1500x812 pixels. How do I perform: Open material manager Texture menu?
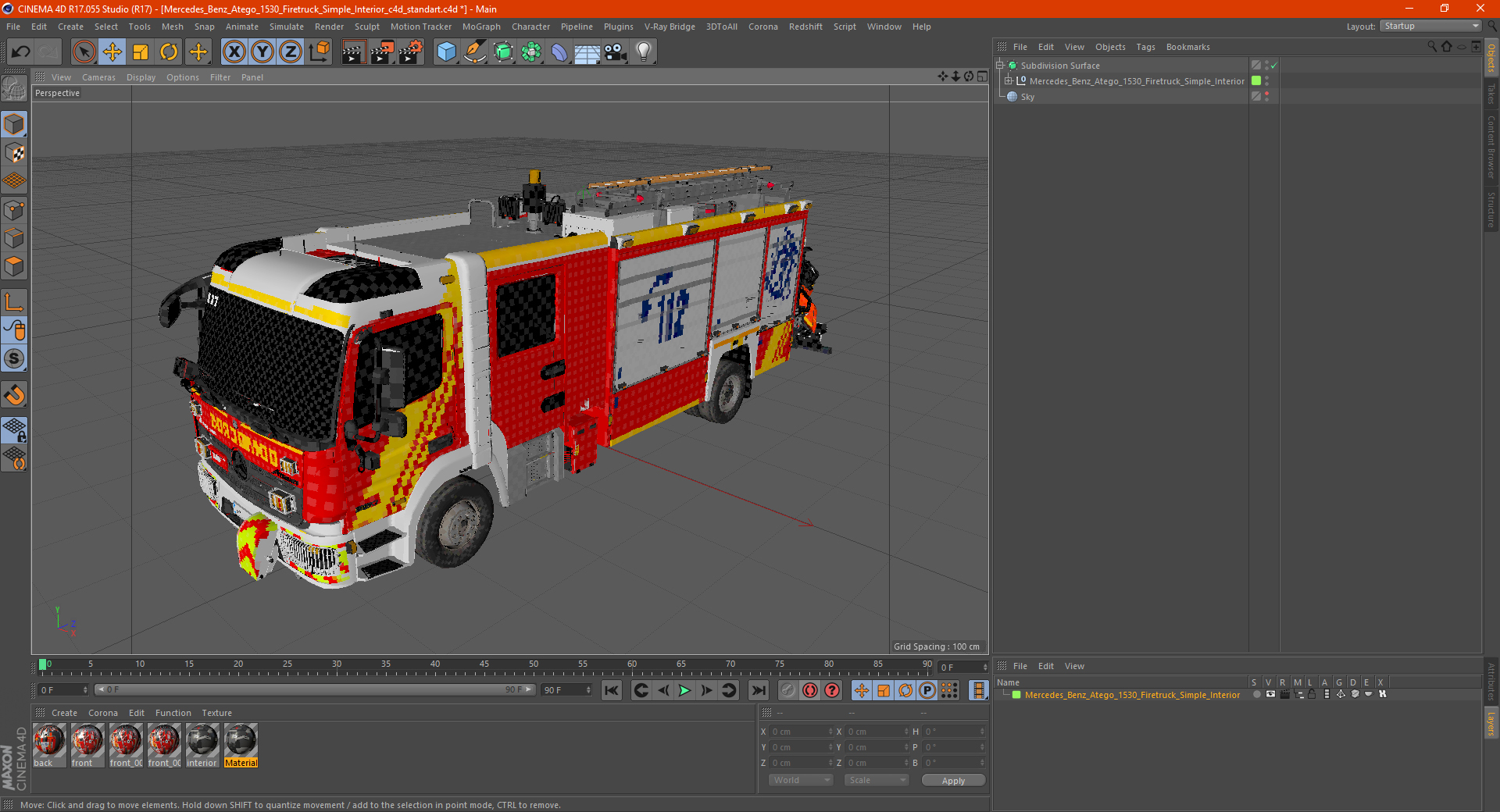[x=216, y=713]
